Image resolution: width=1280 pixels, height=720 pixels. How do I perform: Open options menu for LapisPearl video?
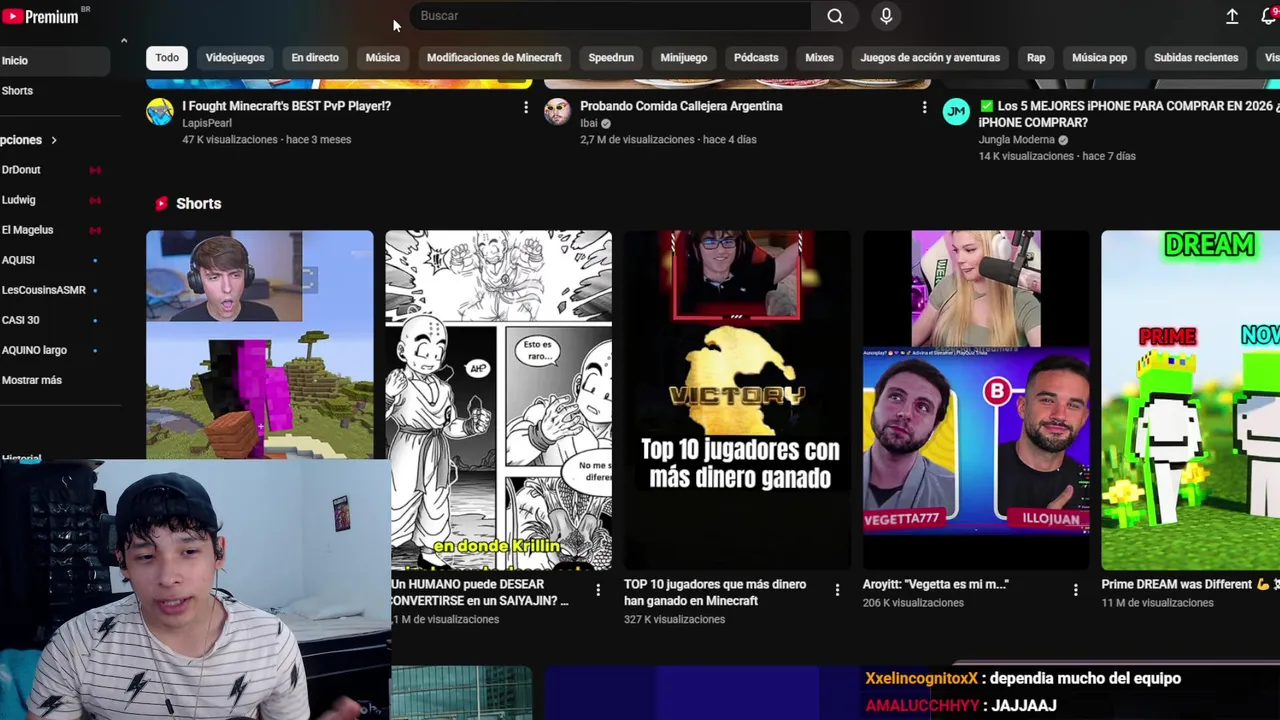coord(526,107)
